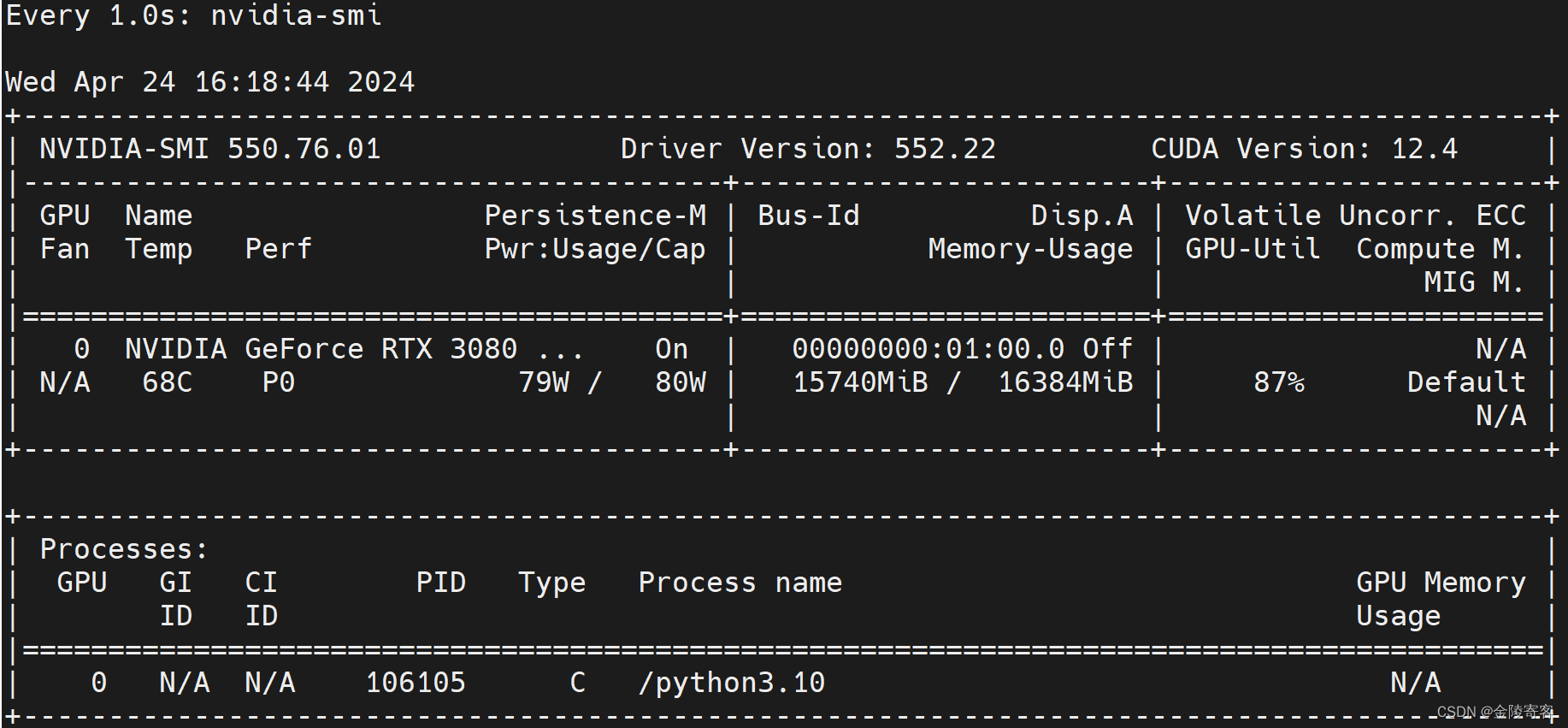Screen dimensions: 1568x728
Task: Click the 'GPU-Util' column header
Action: tap(1253, 249)
